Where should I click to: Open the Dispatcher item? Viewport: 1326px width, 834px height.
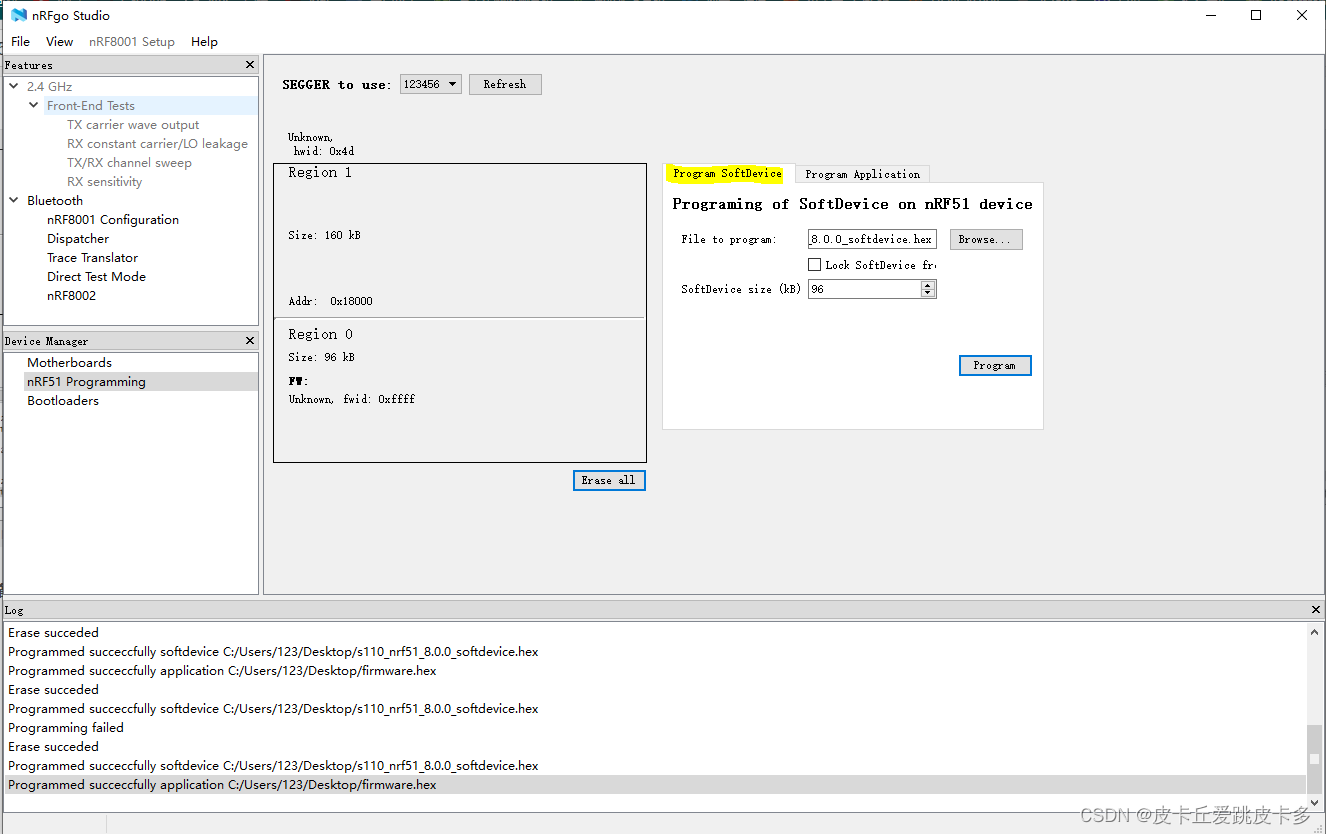point(78,239)
